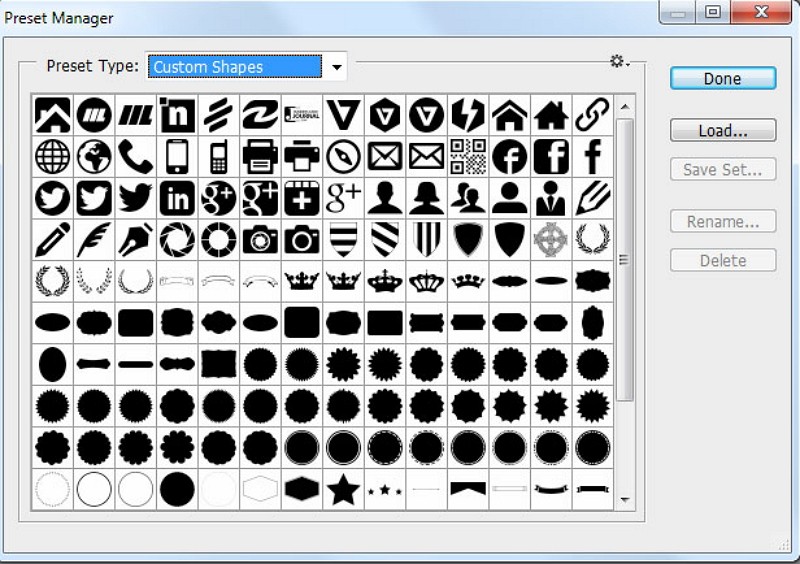Viewport: 800px width, 564px height.
Task: Choose the Facebook circle logo shape
Action: [510, 157]
